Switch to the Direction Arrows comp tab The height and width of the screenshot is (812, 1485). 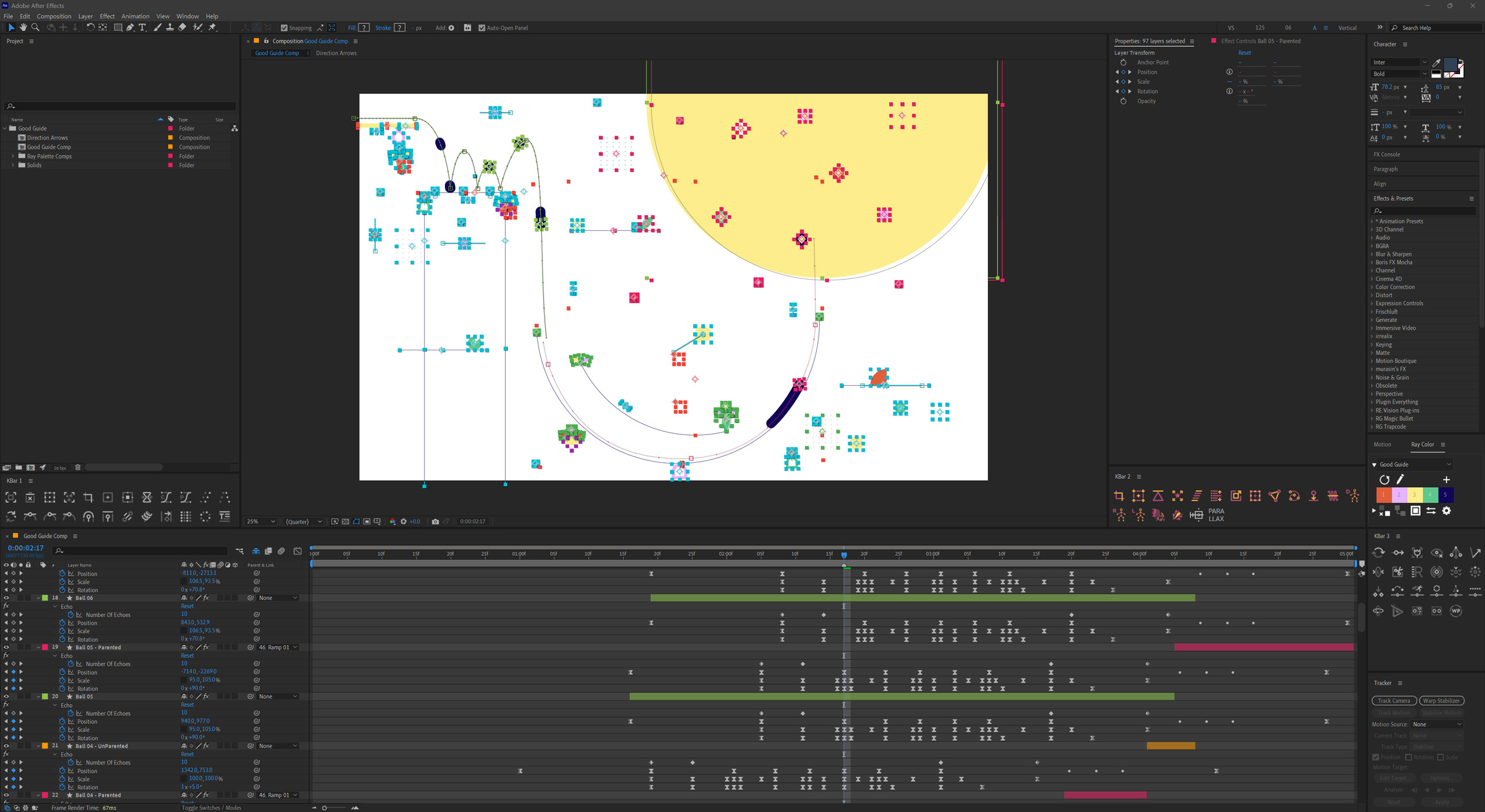click(x=336, y=53)
